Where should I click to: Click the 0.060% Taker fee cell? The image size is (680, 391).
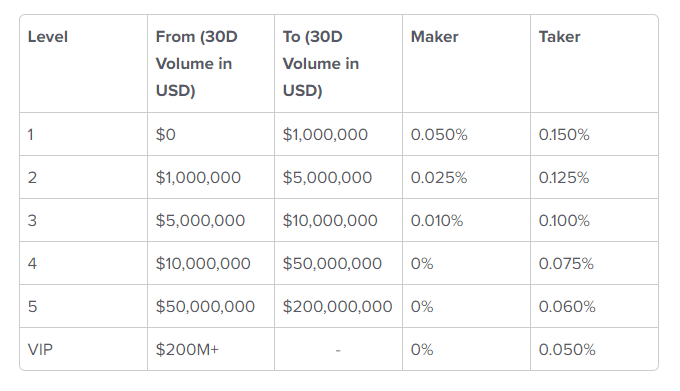[x=567, y=306]
